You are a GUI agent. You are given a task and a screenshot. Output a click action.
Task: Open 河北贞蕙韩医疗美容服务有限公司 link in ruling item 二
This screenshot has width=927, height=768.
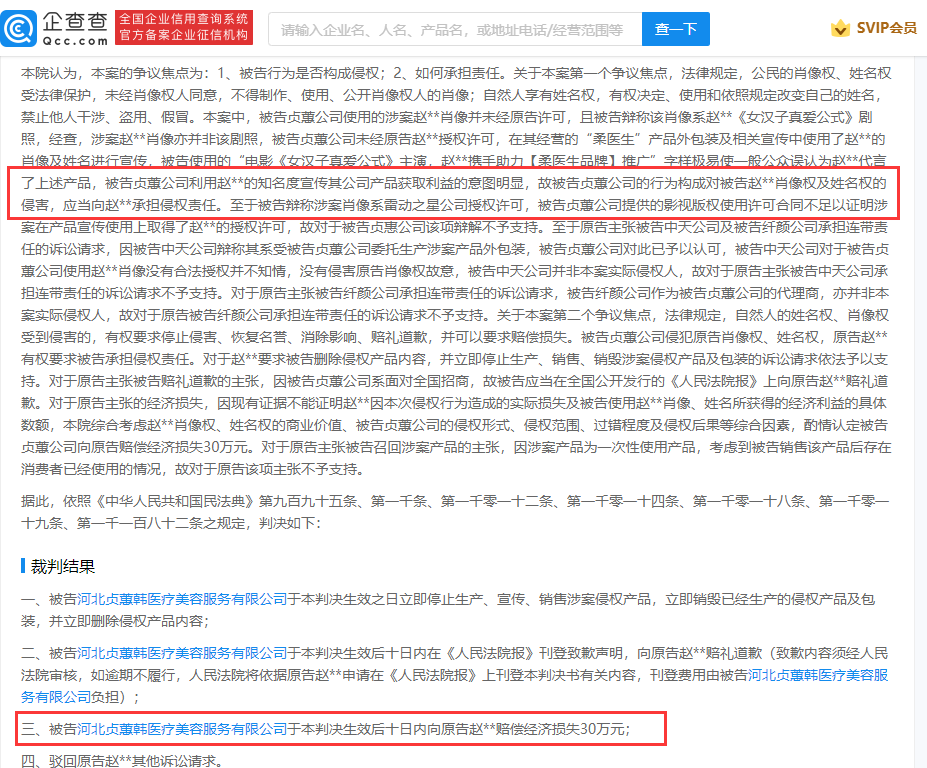(x=182, y=653)
